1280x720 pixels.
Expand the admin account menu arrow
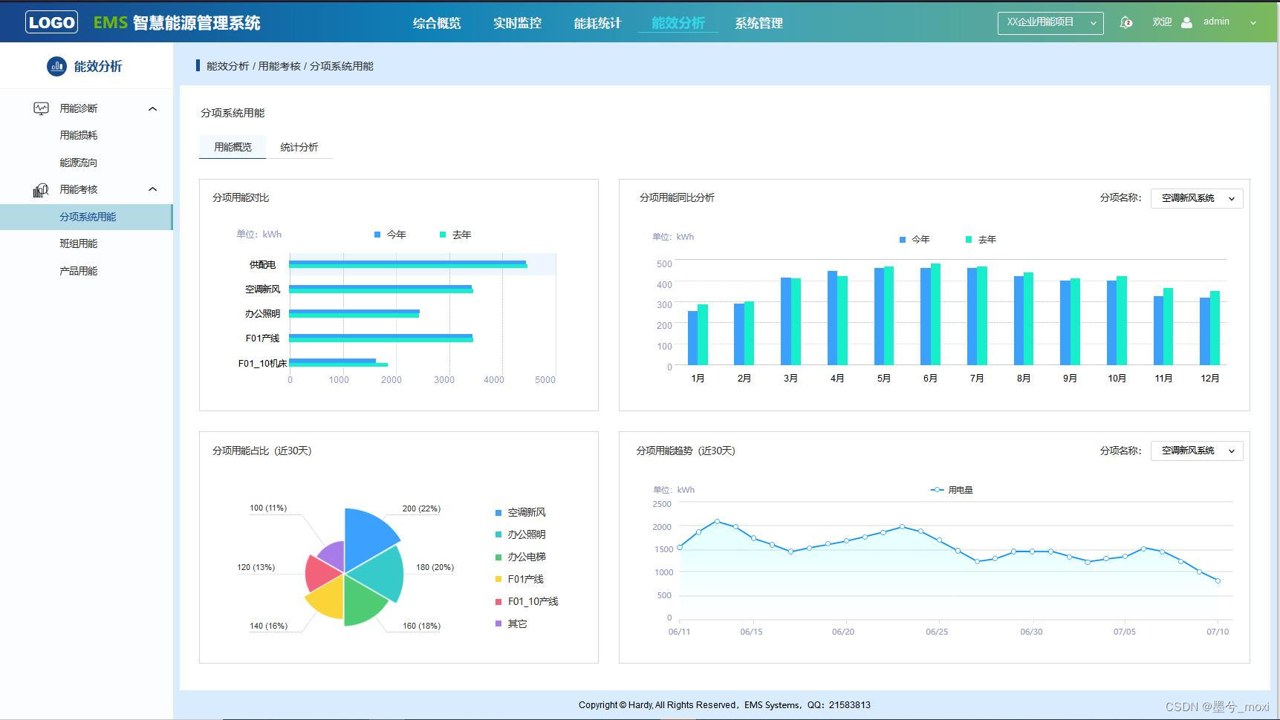point(1253,22)
